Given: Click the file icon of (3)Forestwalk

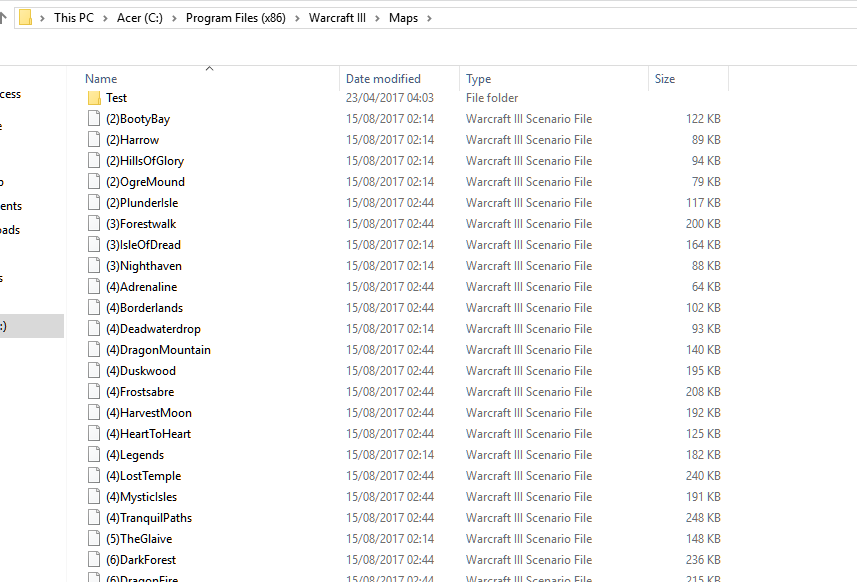Looking at the screenshot, I should click(94, 224).
